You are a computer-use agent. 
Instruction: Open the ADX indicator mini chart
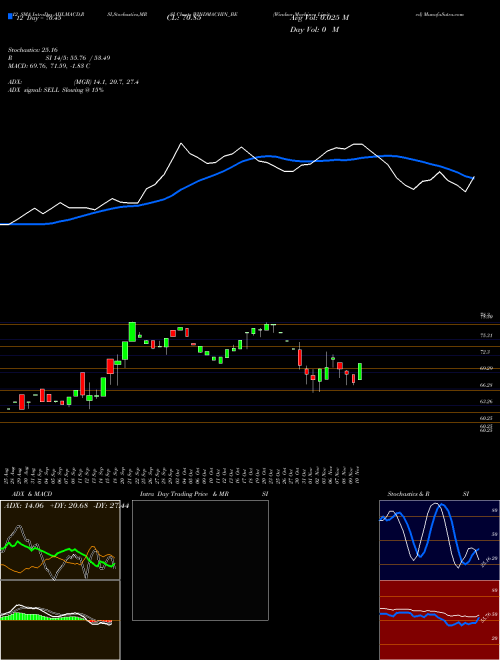tap(60, 540)
